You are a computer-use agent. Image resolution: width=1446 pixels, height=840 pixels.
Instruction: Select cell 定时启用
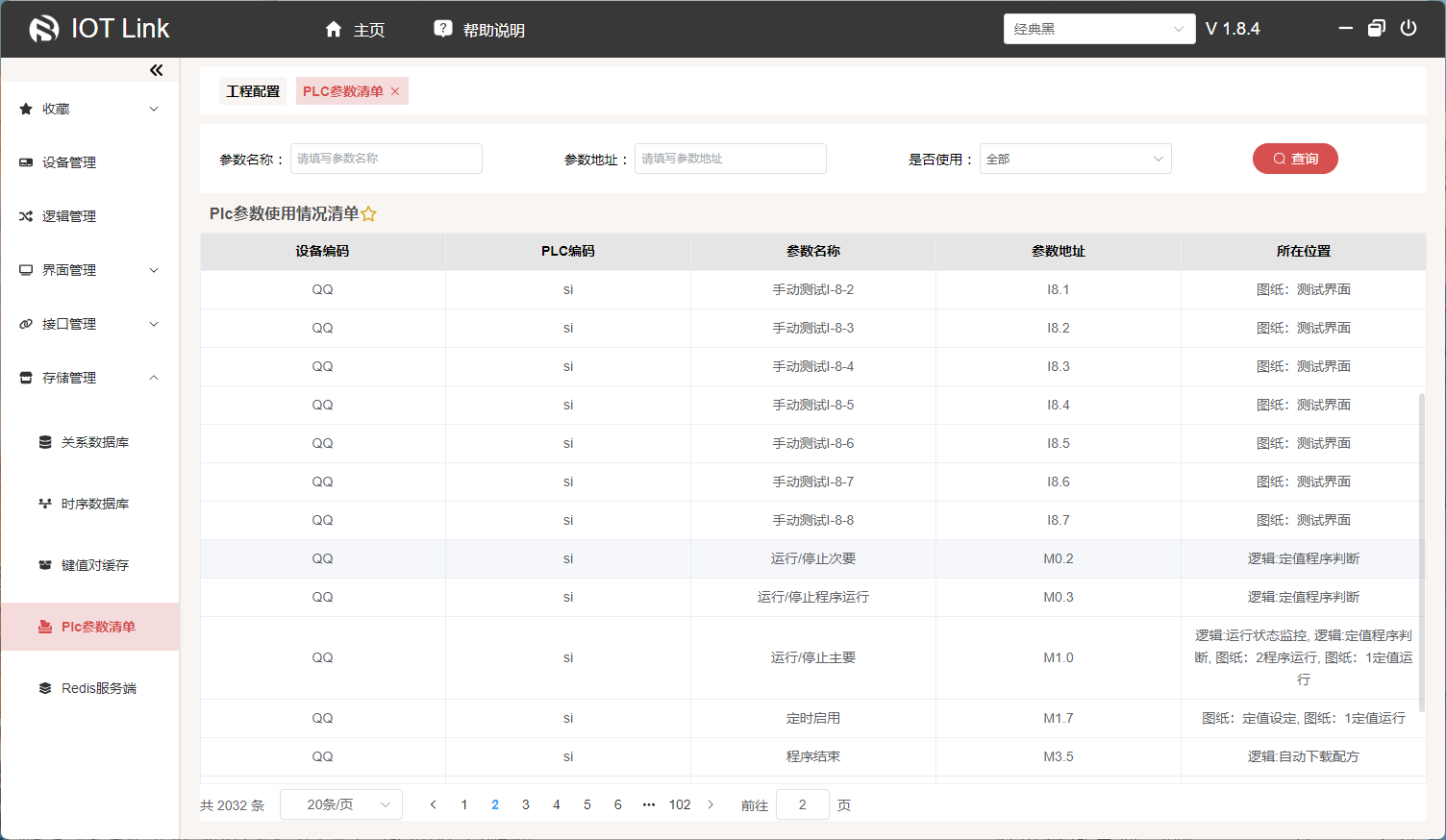[813, 718]
